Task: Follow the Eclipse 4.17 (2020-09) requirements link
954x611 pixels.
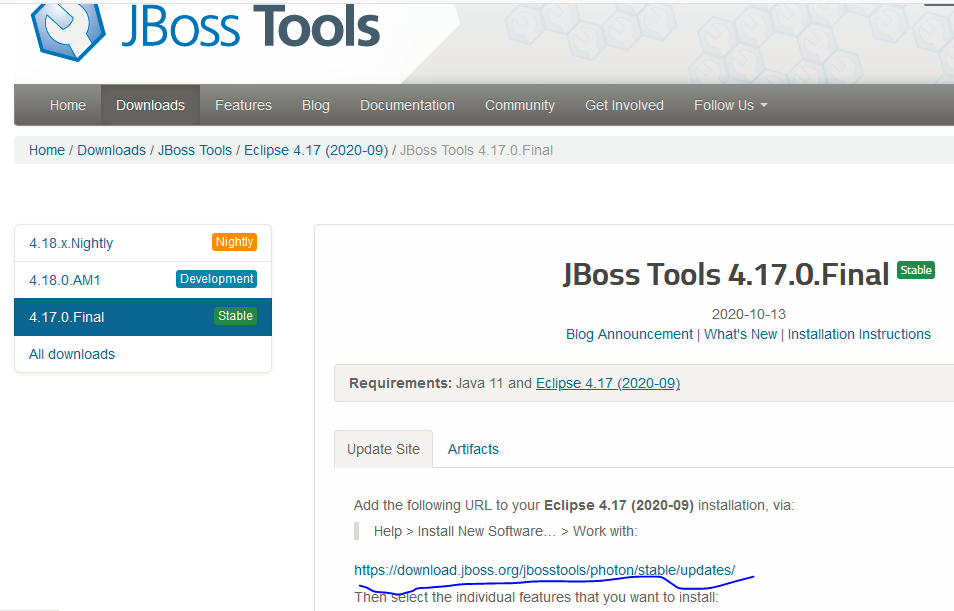Action: click(x=608, y=383)
